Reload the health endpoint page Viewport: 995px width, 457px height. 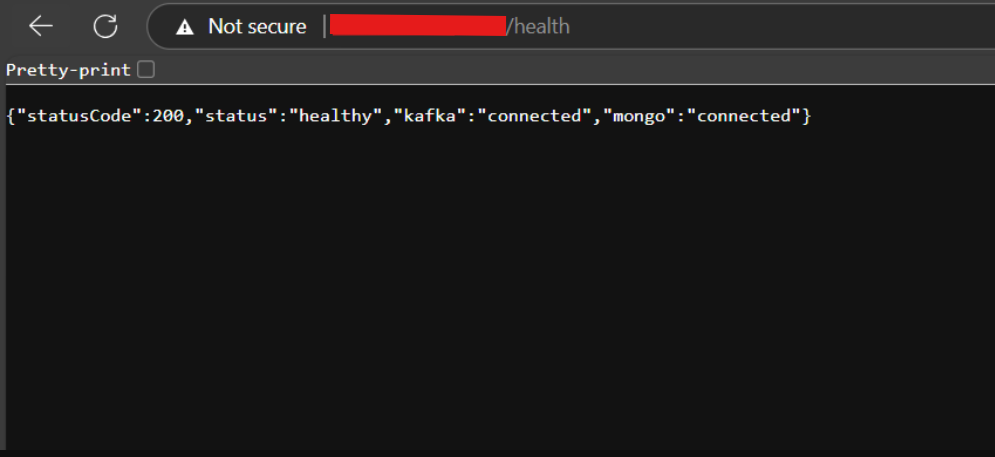pos(105,27)
